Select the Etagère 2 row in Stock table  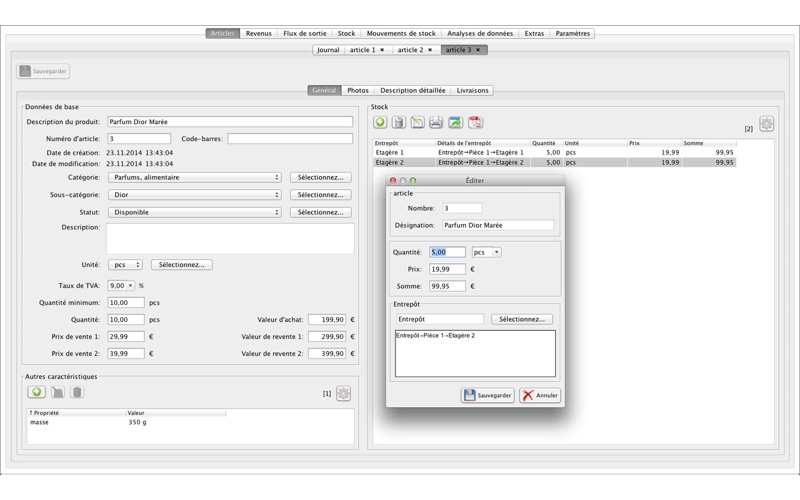pos(555,163)
